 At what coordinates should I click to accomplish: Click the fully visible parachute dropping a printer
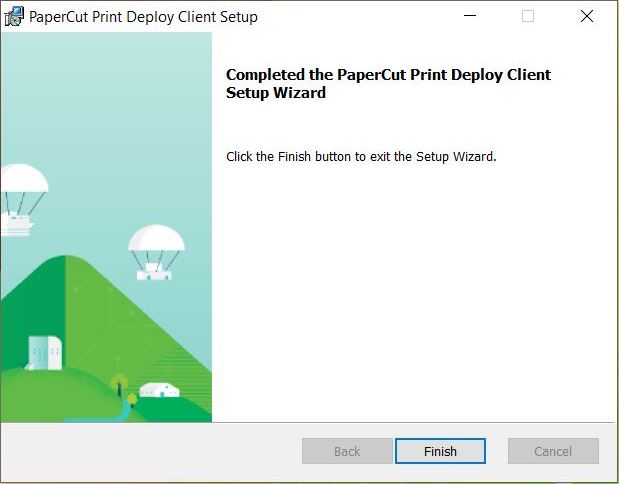pos(156,253)
